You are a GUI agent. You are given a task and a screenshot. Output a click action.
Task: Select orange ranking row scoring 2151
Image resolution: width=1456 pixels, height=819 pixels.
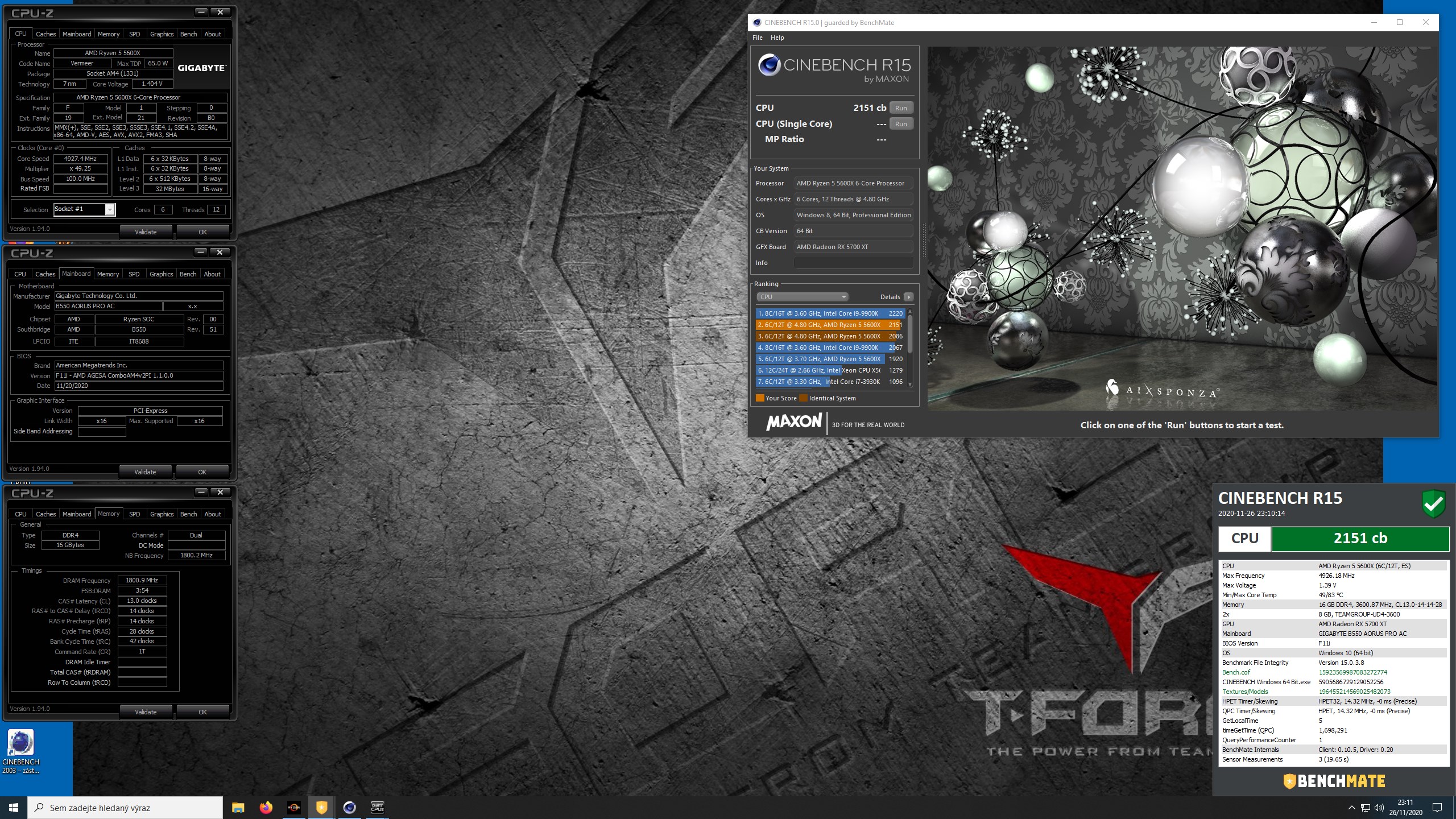click(830, 325)
